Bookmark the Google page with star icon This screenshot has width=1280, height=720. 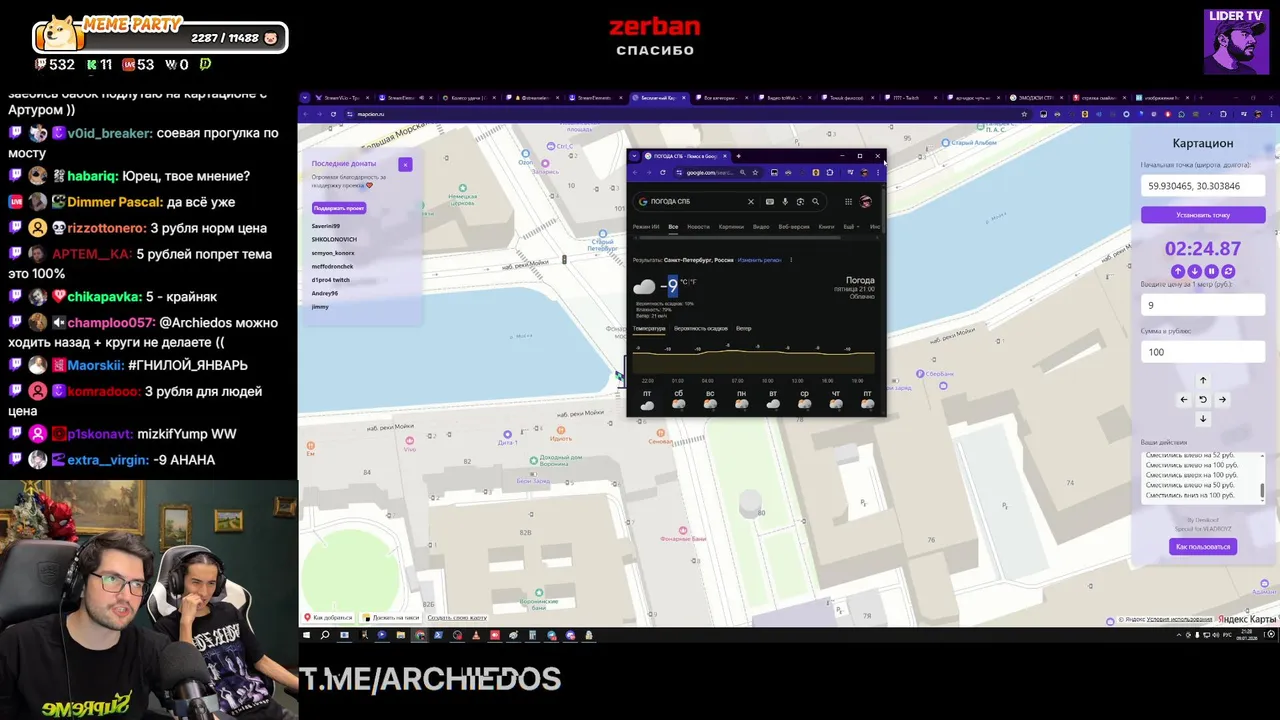[x=755, y=173]
